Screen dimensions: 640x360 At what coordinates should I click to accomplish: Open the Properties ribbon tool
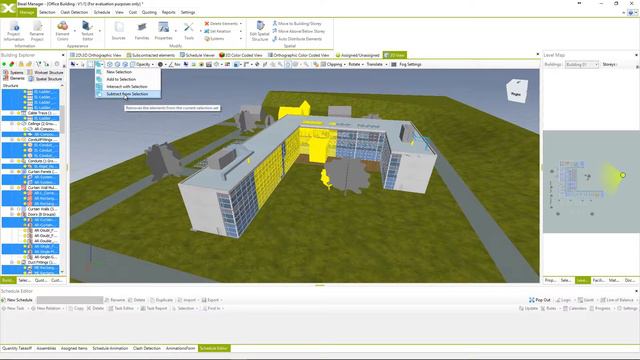coord(163,31)
